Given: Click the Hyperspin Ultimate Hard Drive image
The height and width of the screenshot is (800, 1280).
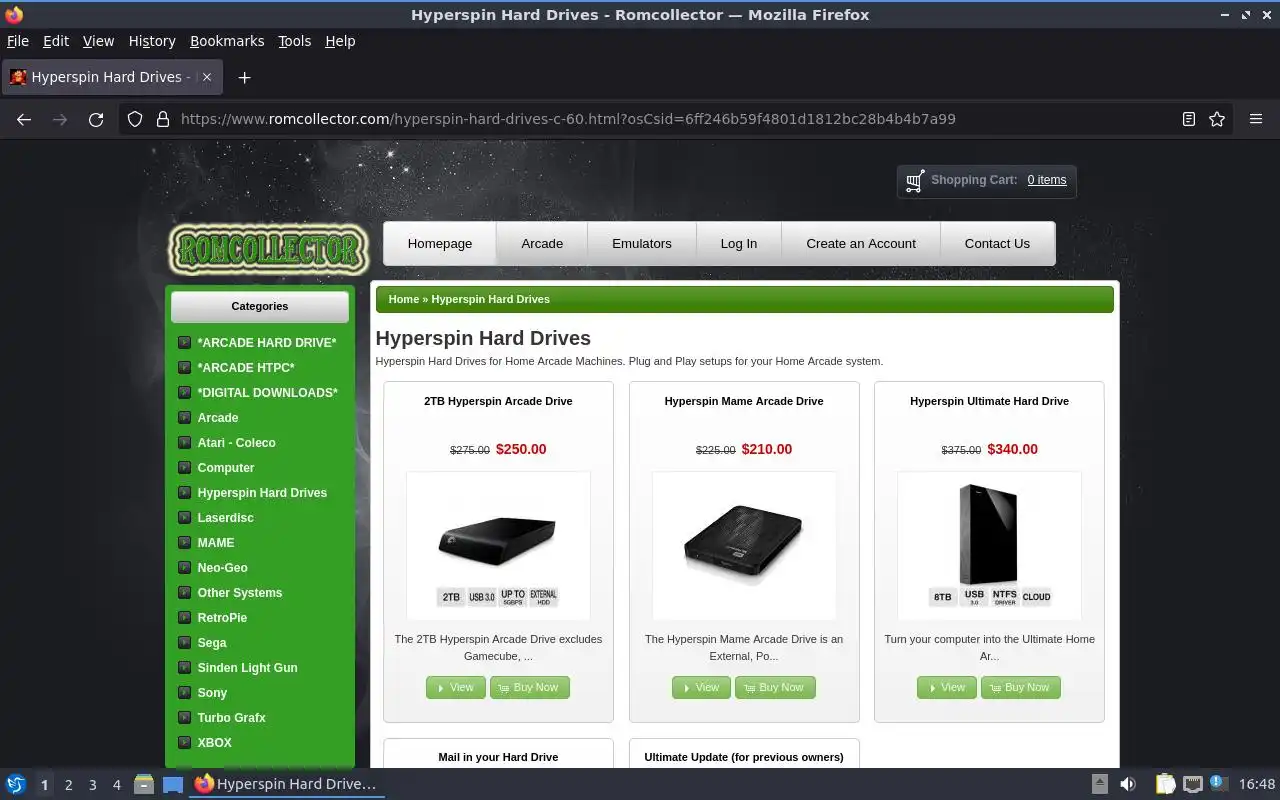Looking at the screenshot, I should pos(989,546).
